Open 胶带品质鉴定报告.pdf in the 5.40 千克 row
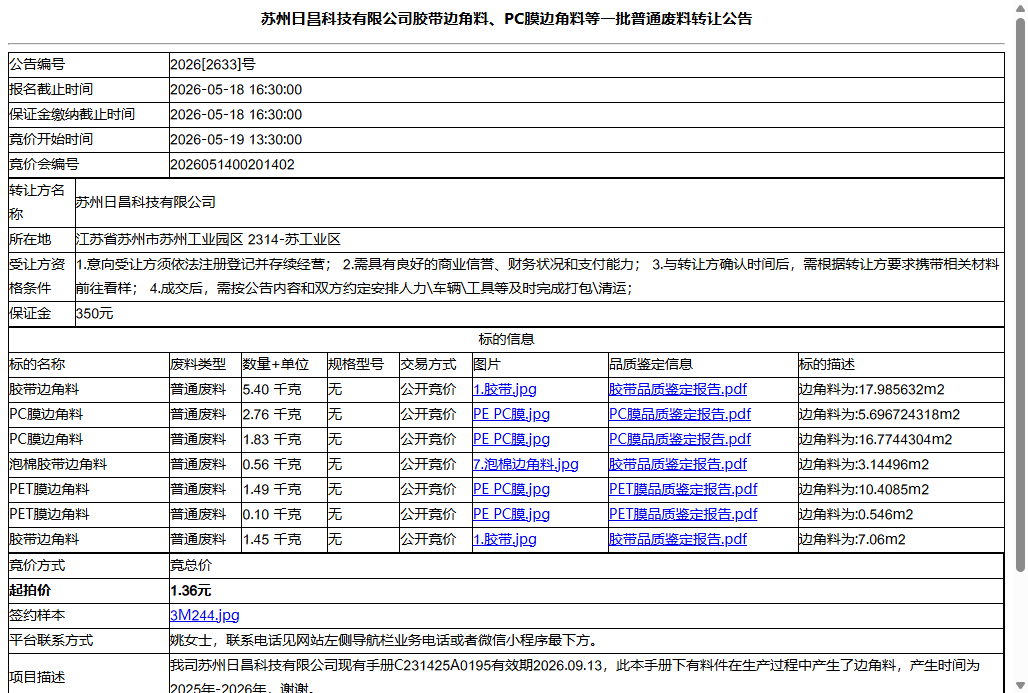Screen dimensions: 1028x693 click(677, 389)
